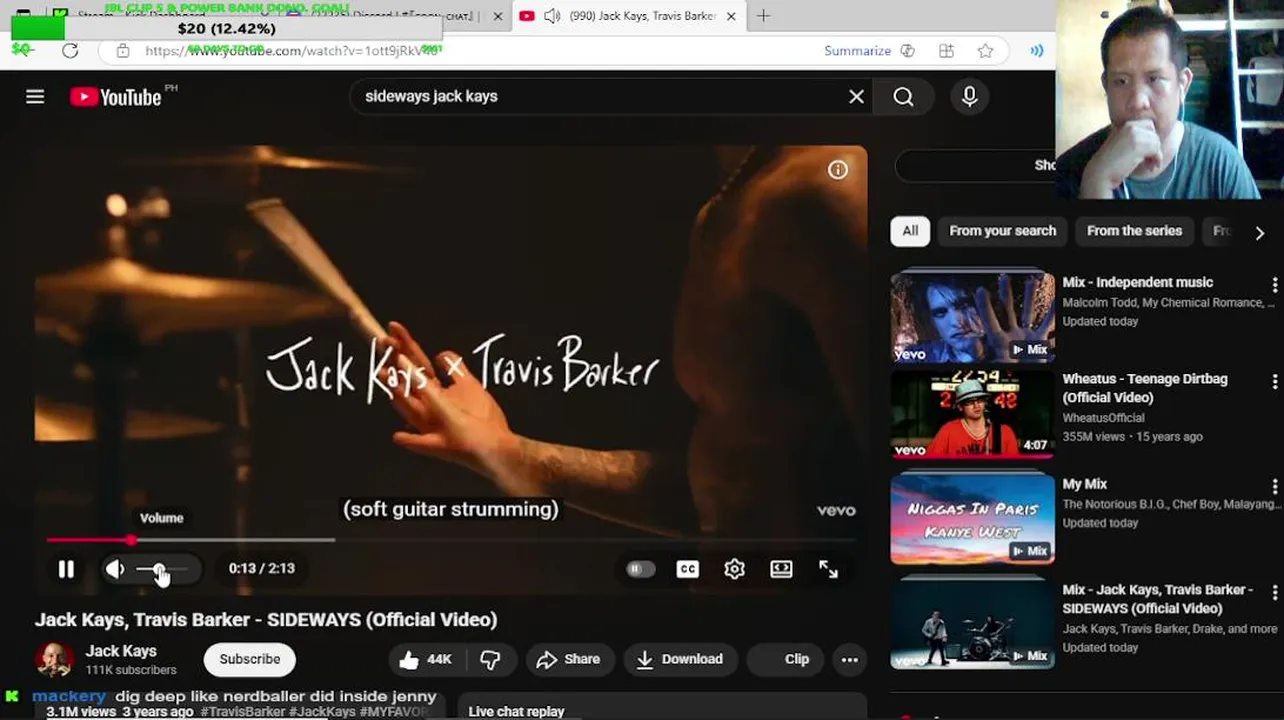
Task: Click the Summarize button in address bar
Action: [x=857, y=51]
